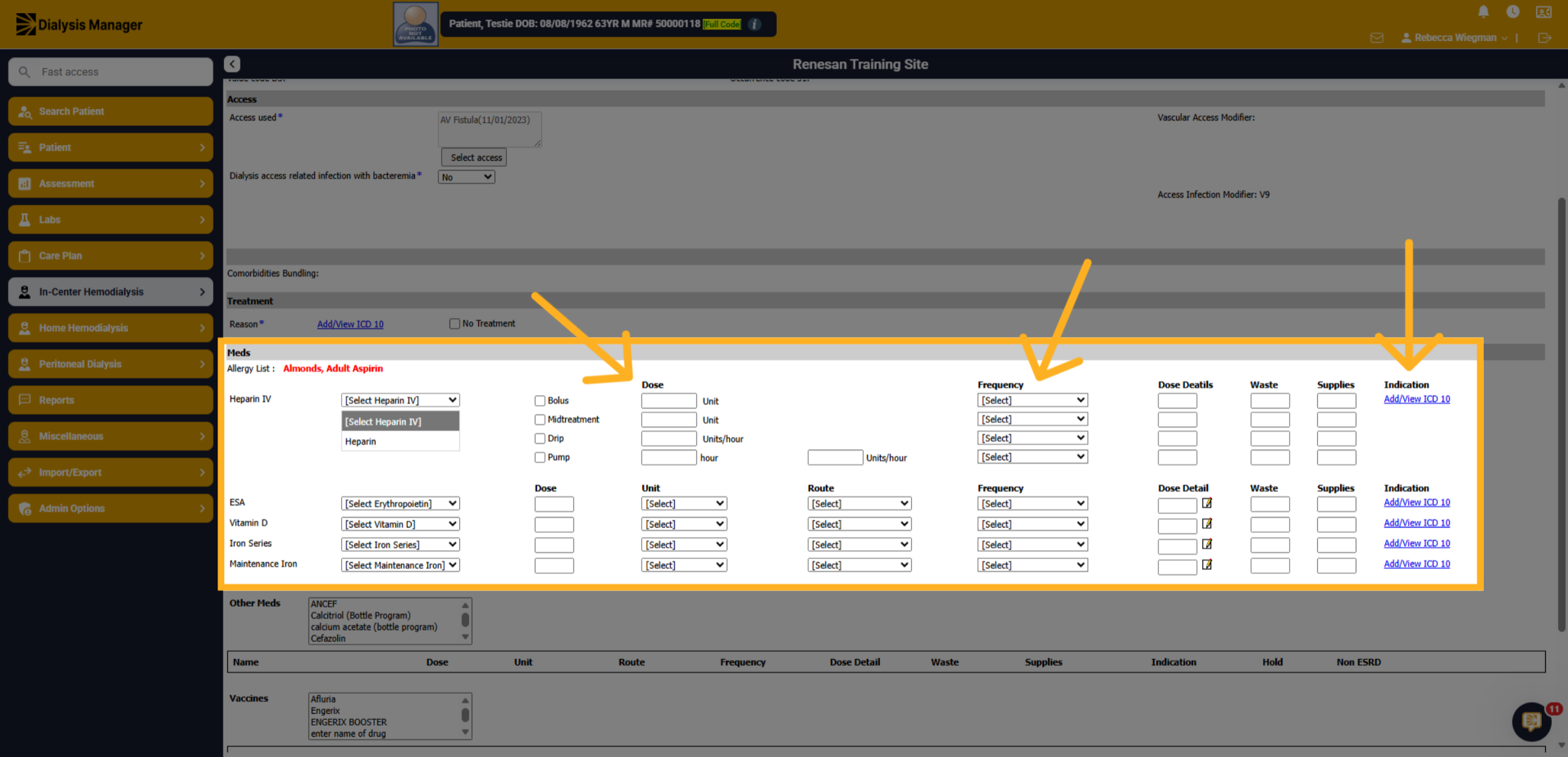Click the Other Meds list scrollbar
The height and width of the screenshot is (757, 1568).
[x=465, y=620]
